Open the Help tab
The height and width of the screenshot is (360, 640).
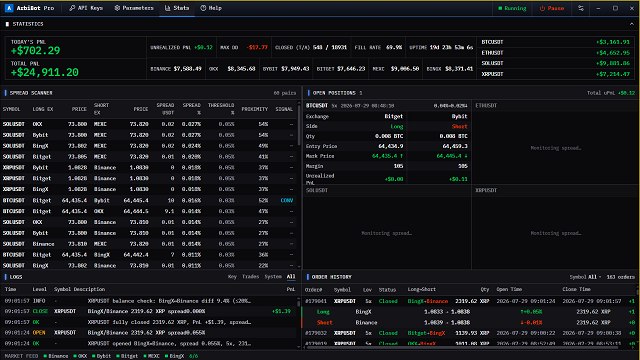click(x=211, y=8)
